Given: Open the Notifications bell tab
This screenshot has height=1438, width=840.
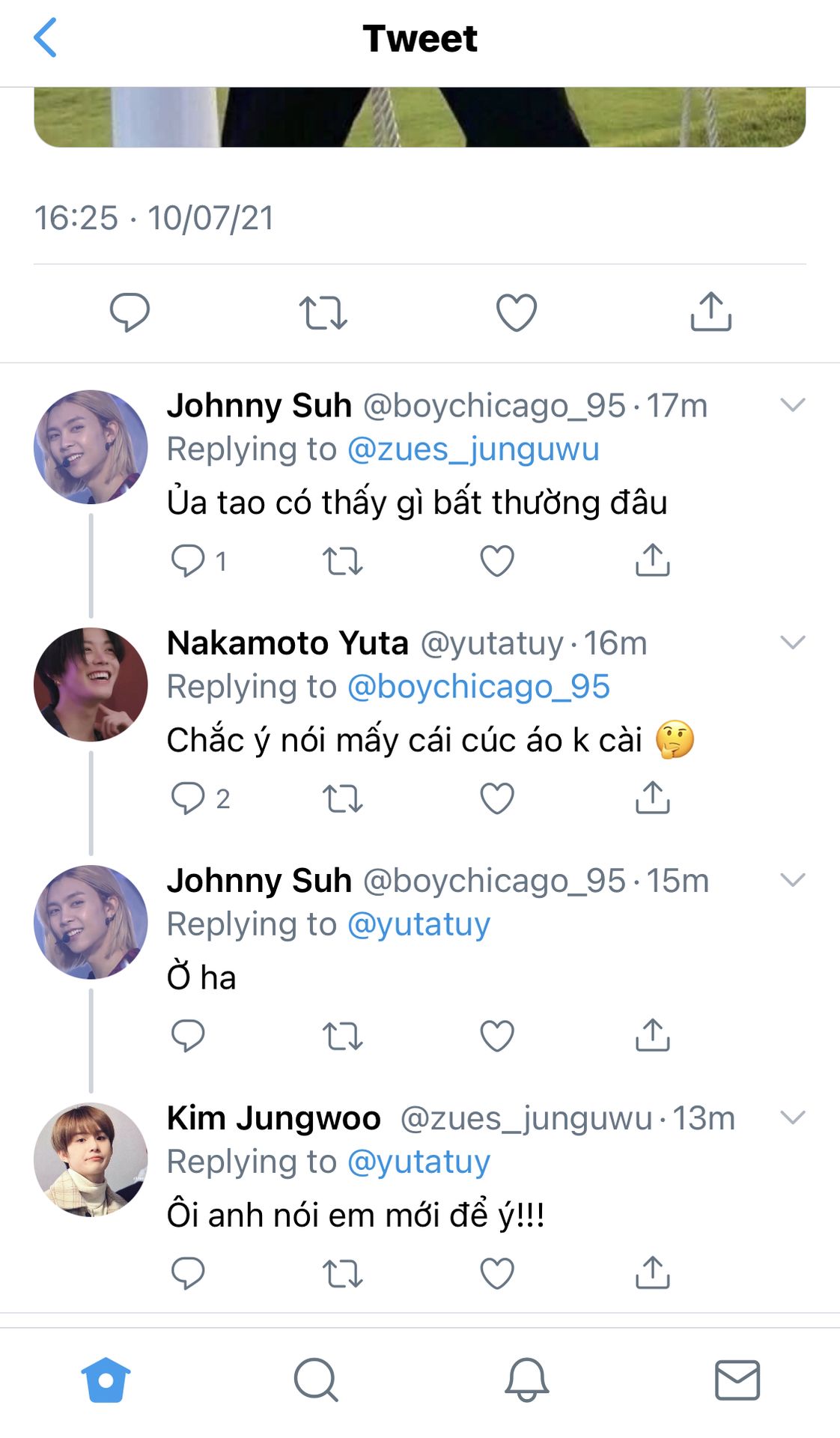Looking at the screenshot, I should point(526,1380).
